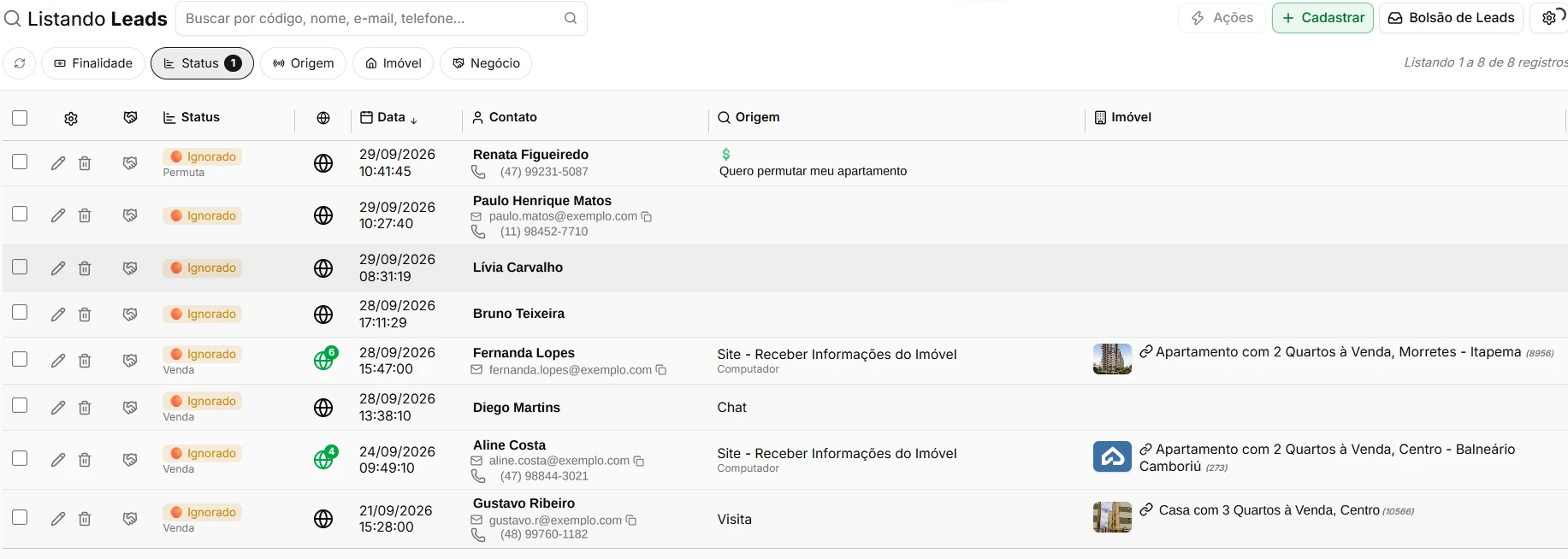The width and height of the screenshot is (1568, 559).
Task: Check the Renata Figueiredo row checkbox
Action: [x=20, y=162]
